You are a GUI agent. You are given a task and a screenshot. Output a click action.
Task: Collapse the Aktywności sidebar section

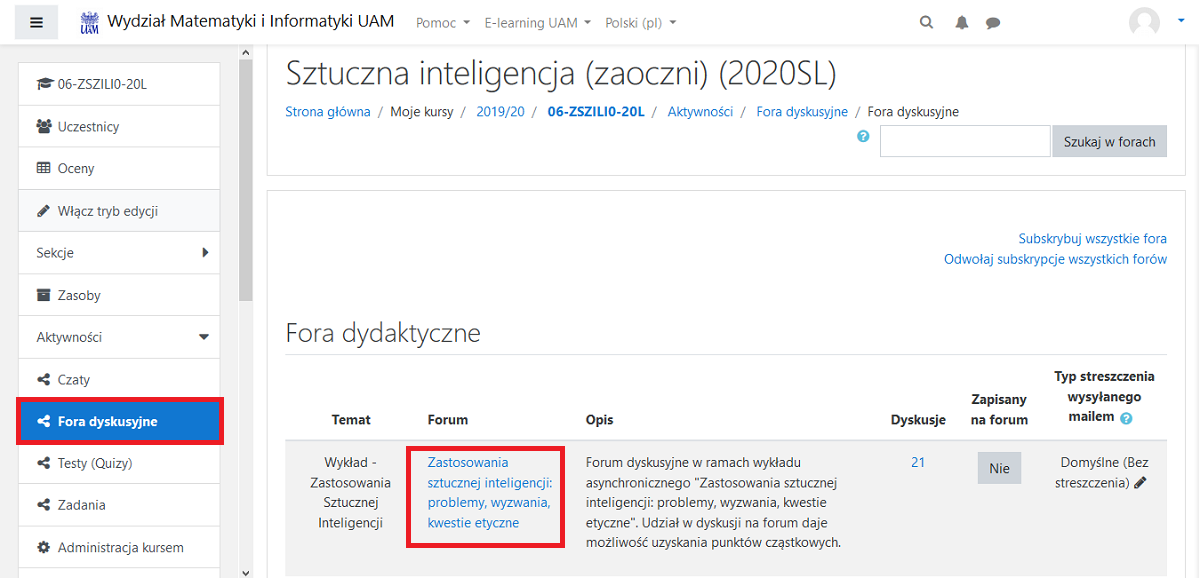pos(119,336)
